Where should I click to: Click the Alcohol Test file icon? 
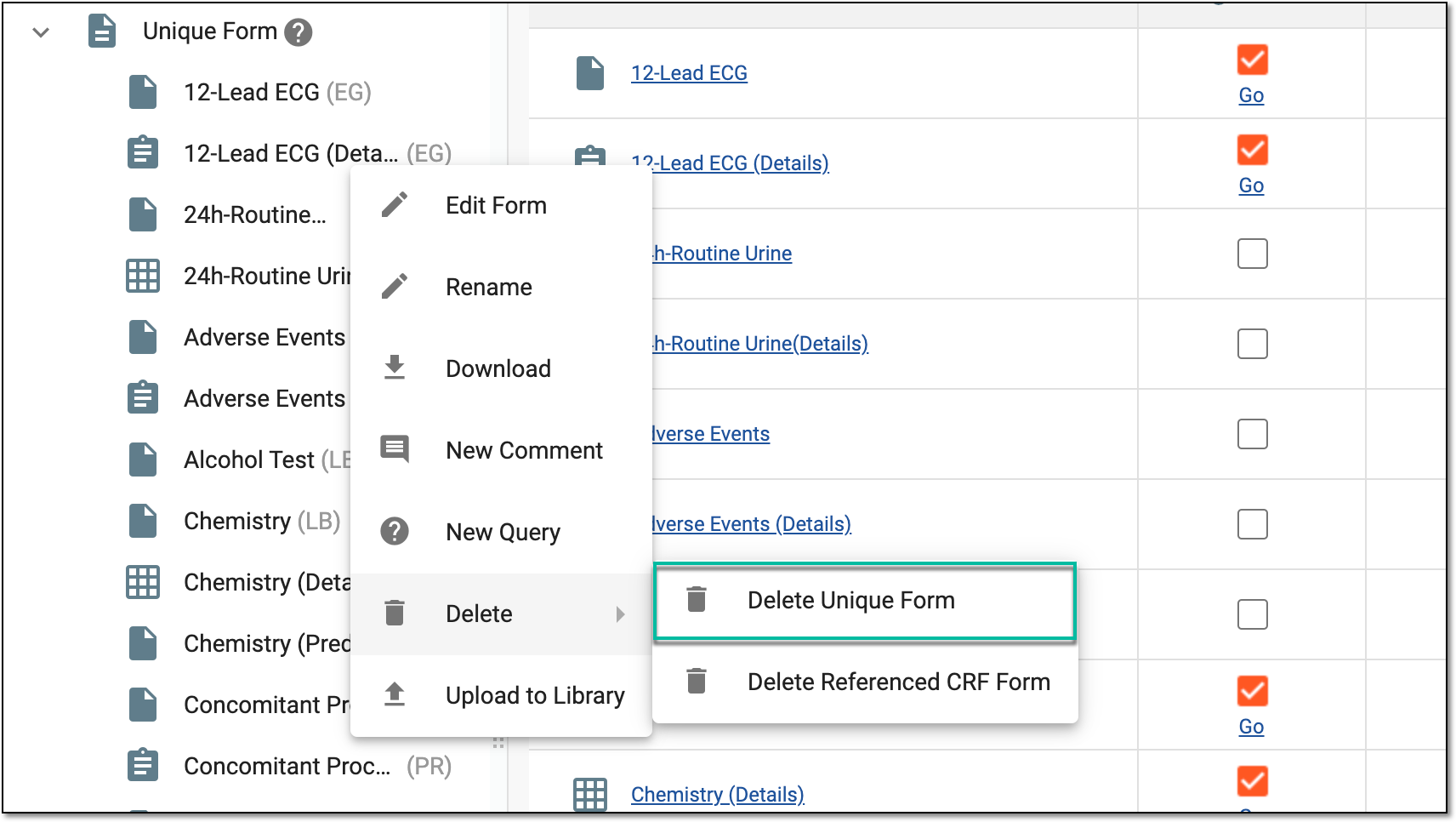143,460
